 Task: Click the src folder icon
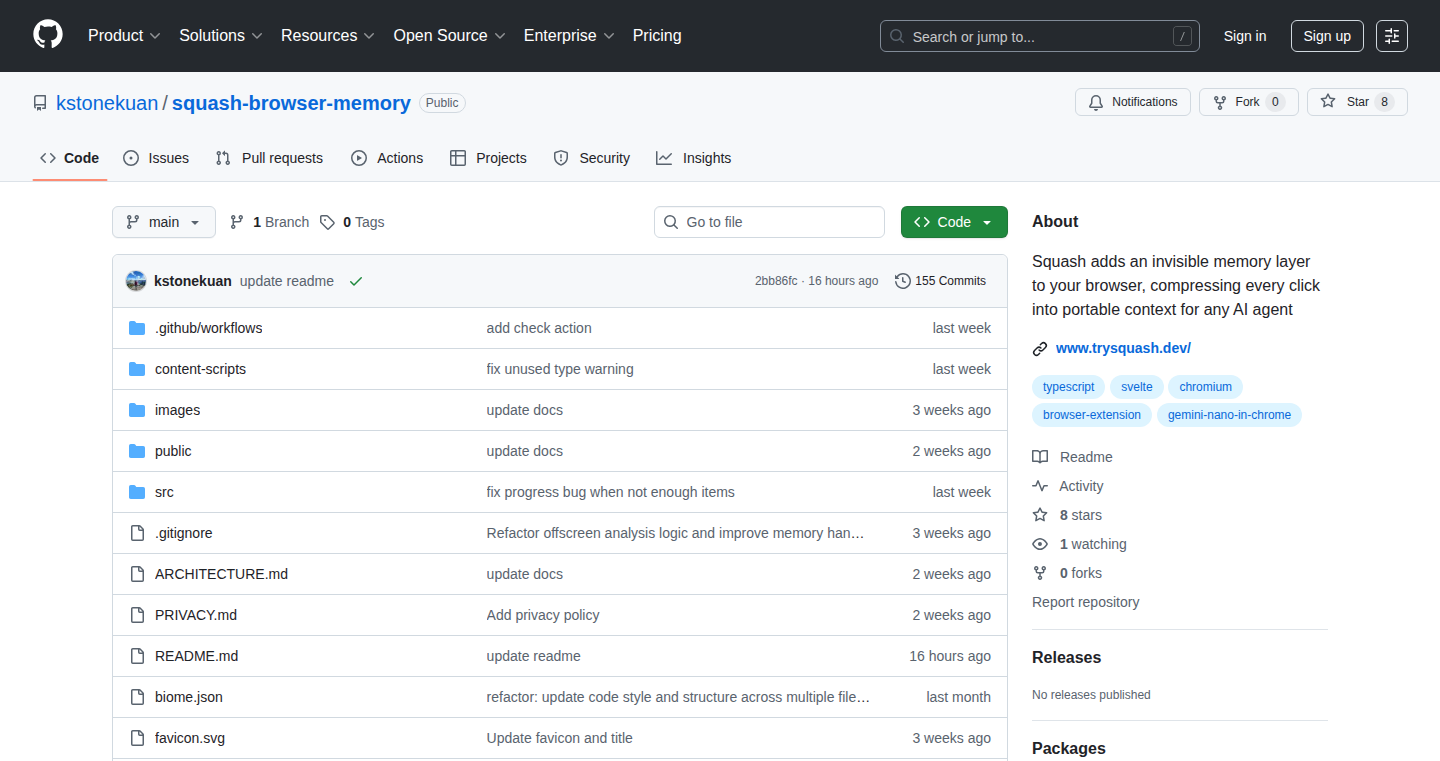pos(137,492)
